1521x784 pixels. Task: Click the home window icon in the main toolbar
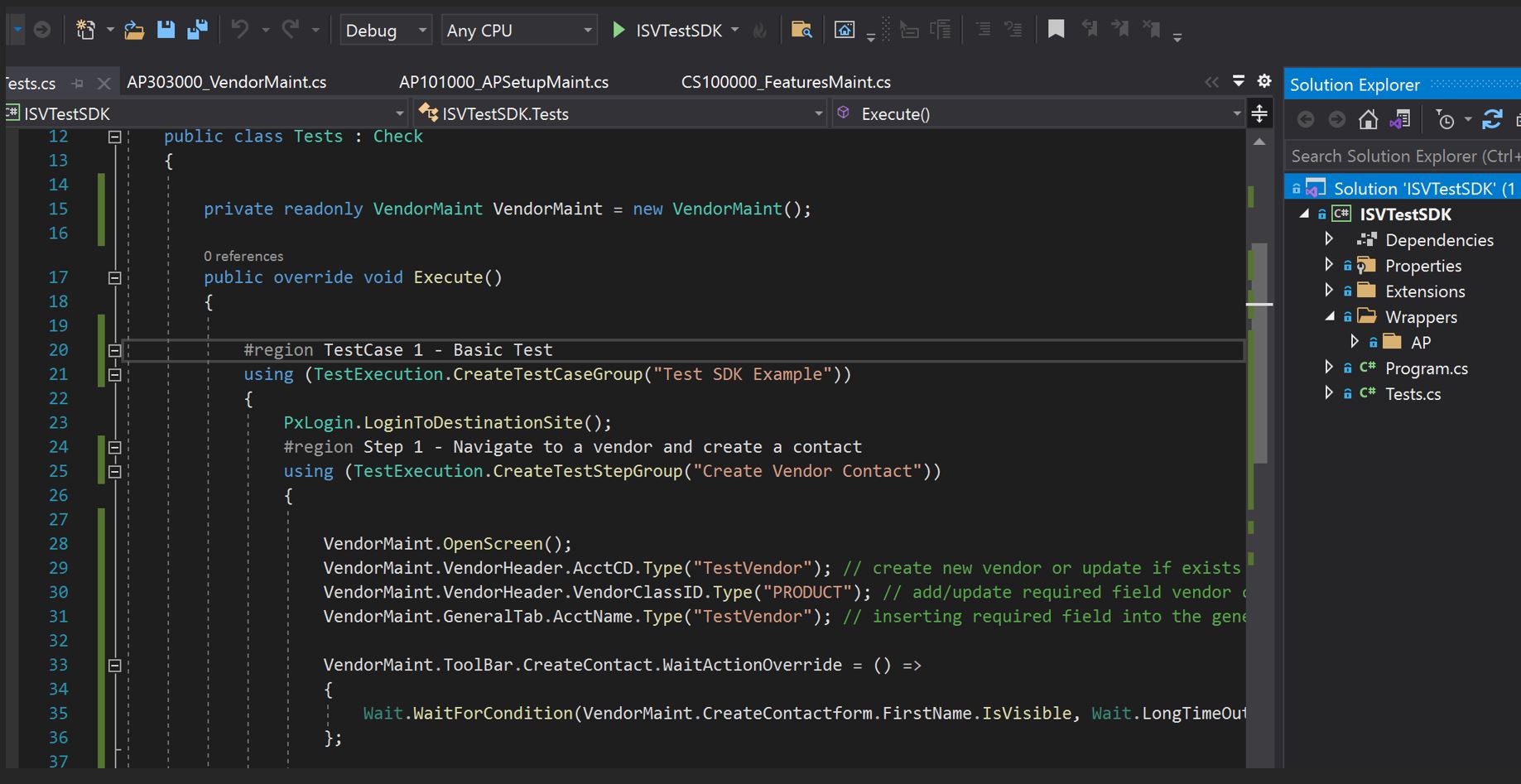click(x=844, y=31)
